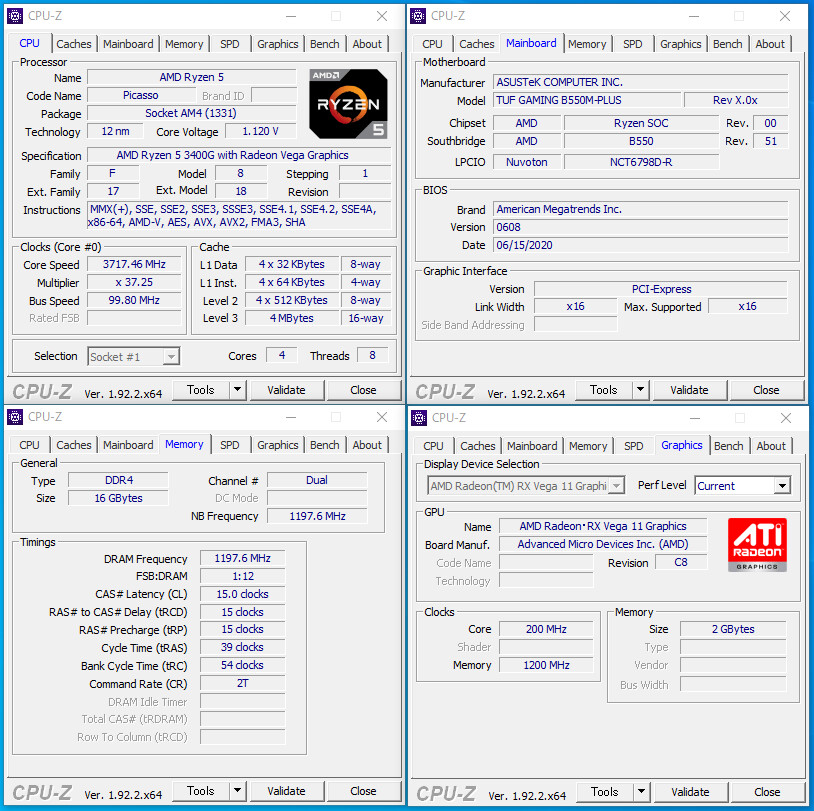Switch to the SPD tab in the Memory window
Viewport: 814px width, 811px height.
click(x=229, y=445)
